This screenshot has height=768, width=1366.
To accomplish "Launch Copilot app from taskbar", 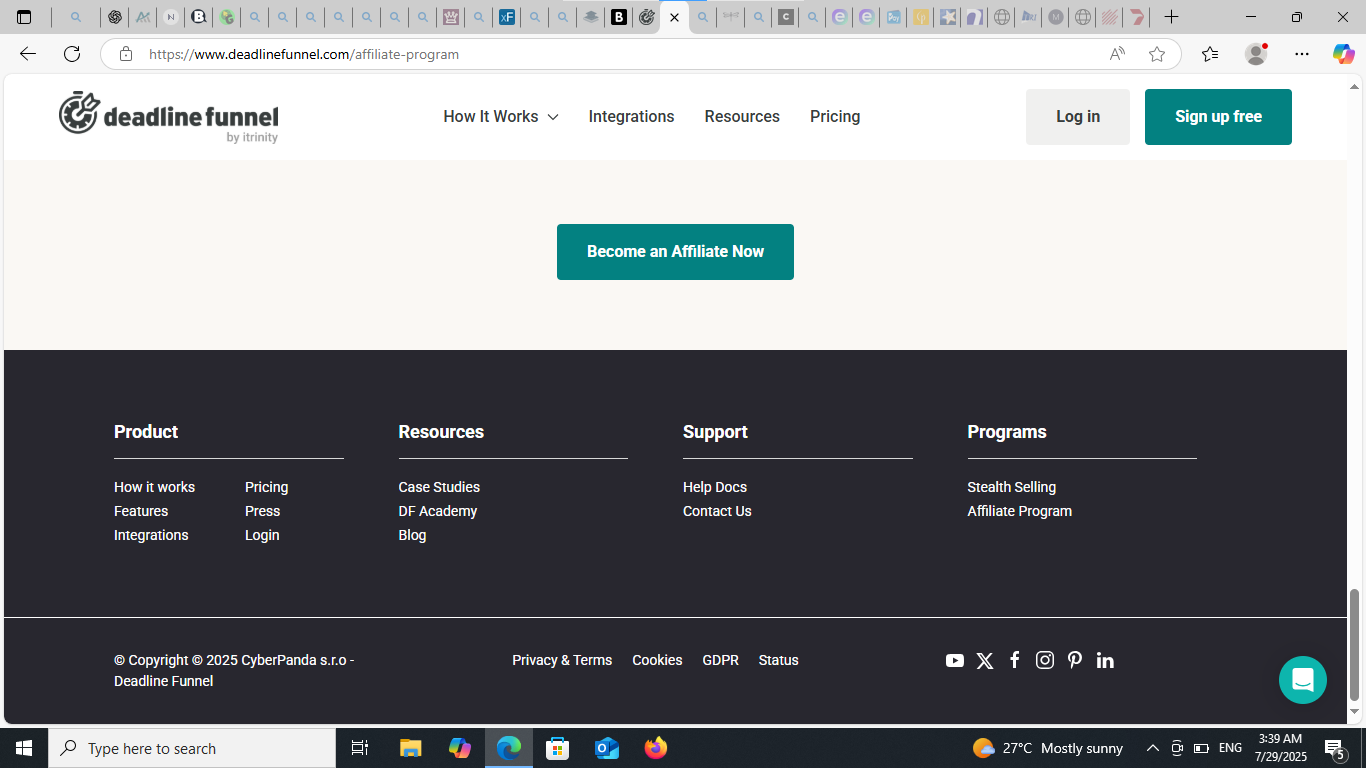I will [x=460, y=748].
